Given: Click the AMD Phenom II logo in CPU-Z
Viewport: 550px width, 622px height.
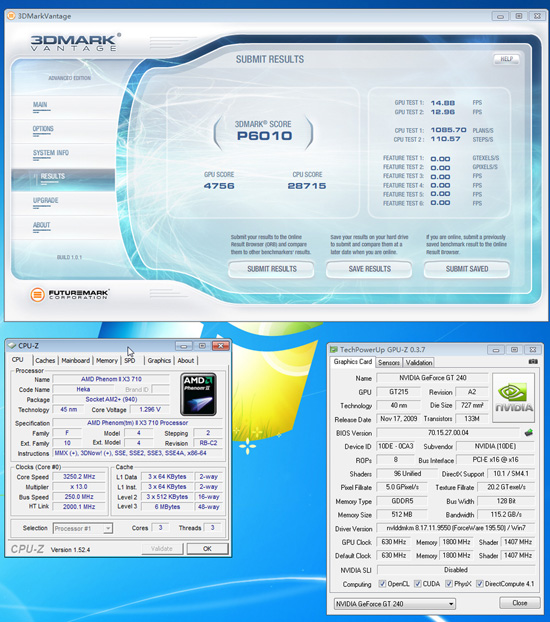Looking at the screenshot, I should (198, 394).
